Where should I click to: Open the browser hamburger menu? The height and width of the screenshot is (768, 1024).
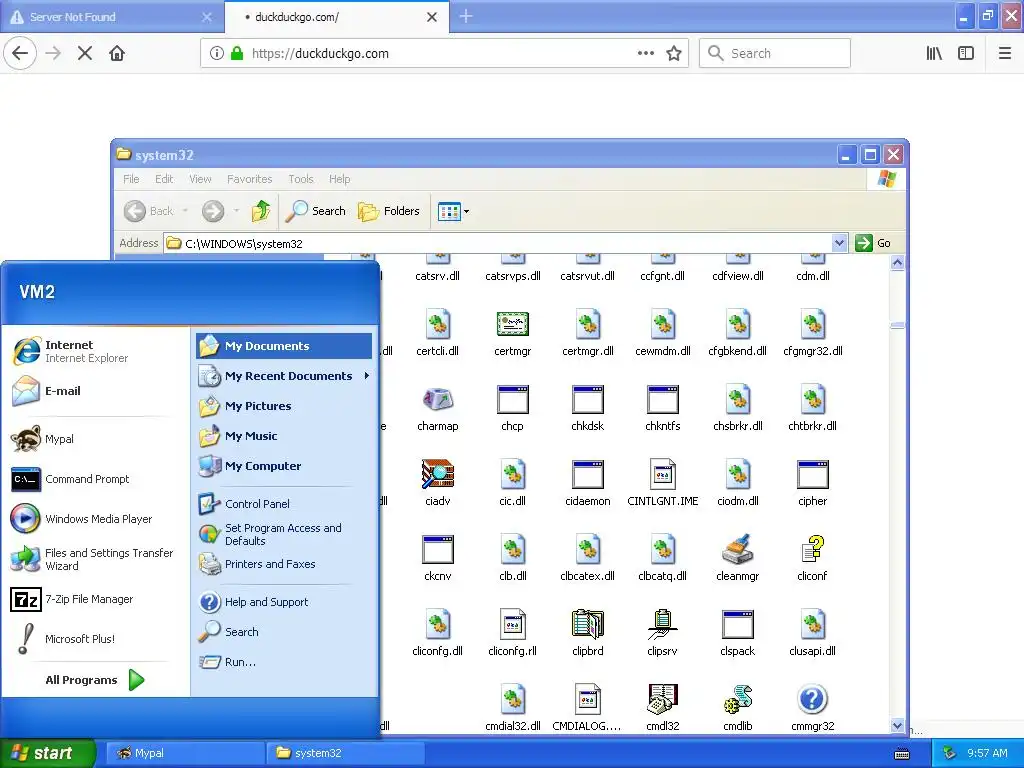click(x=1005, y=54)
